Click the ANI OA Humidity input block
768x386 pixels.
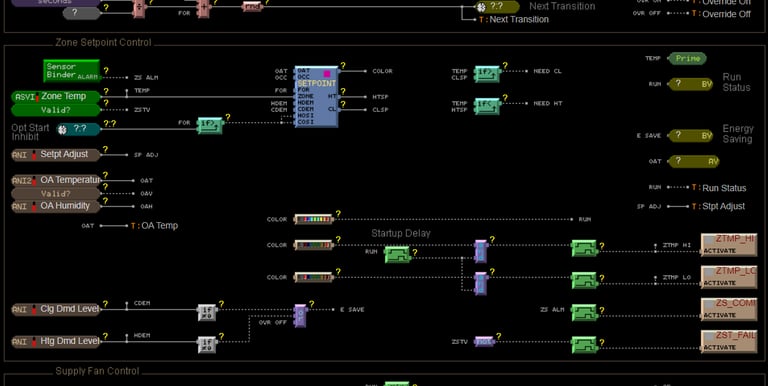[x=56, y=206]
